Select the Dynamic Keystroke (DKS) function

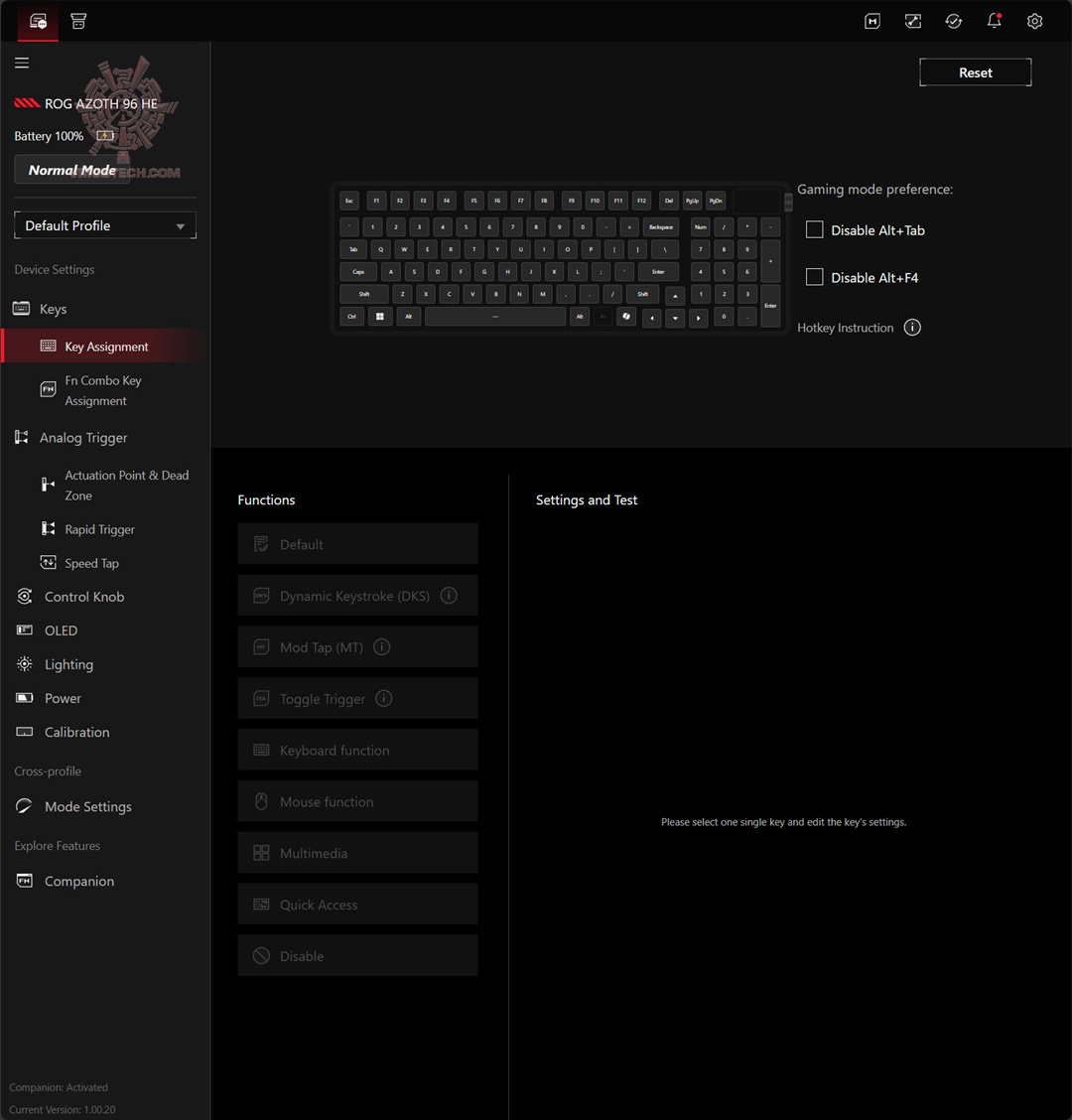click(x=357, y=596)
